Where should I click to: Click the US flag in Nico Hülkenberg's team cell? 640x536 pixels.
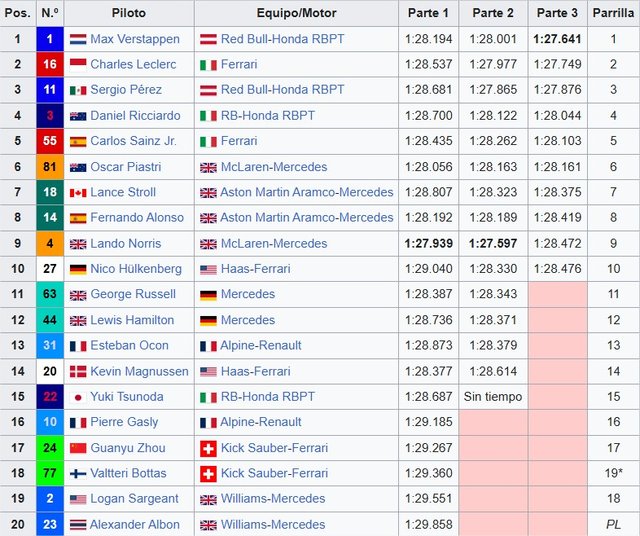click(208, 269)
